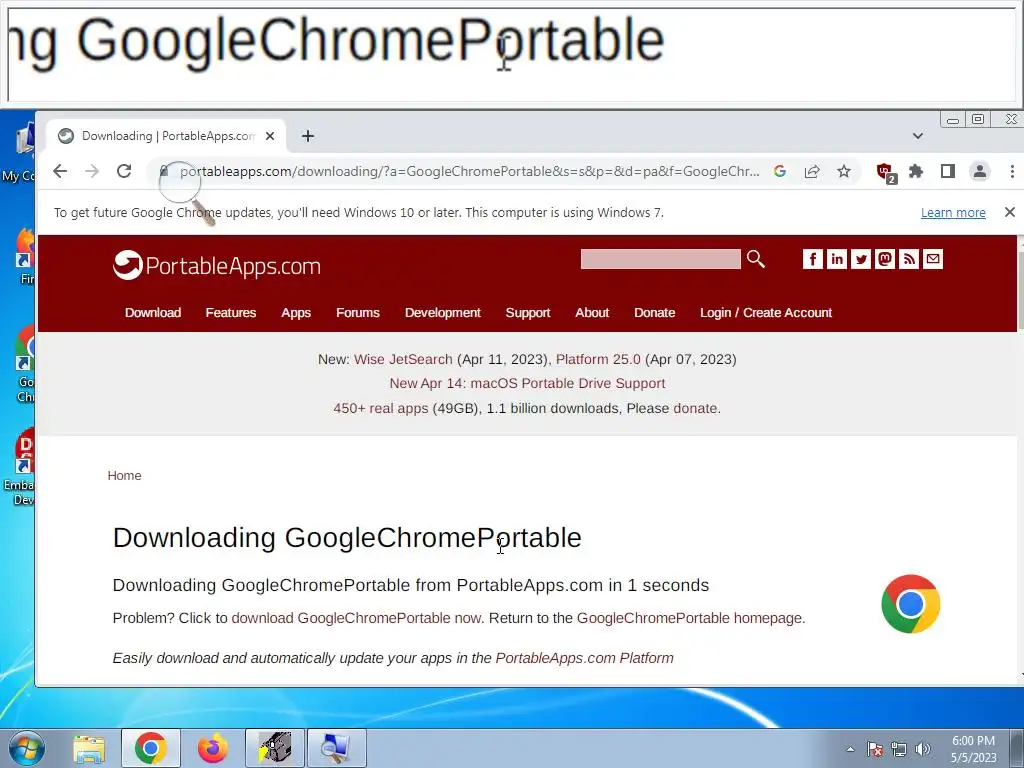This screenshot has height=768, width=1024.
Task: Close the Downloading PortableApps tab
Action: 270,136
